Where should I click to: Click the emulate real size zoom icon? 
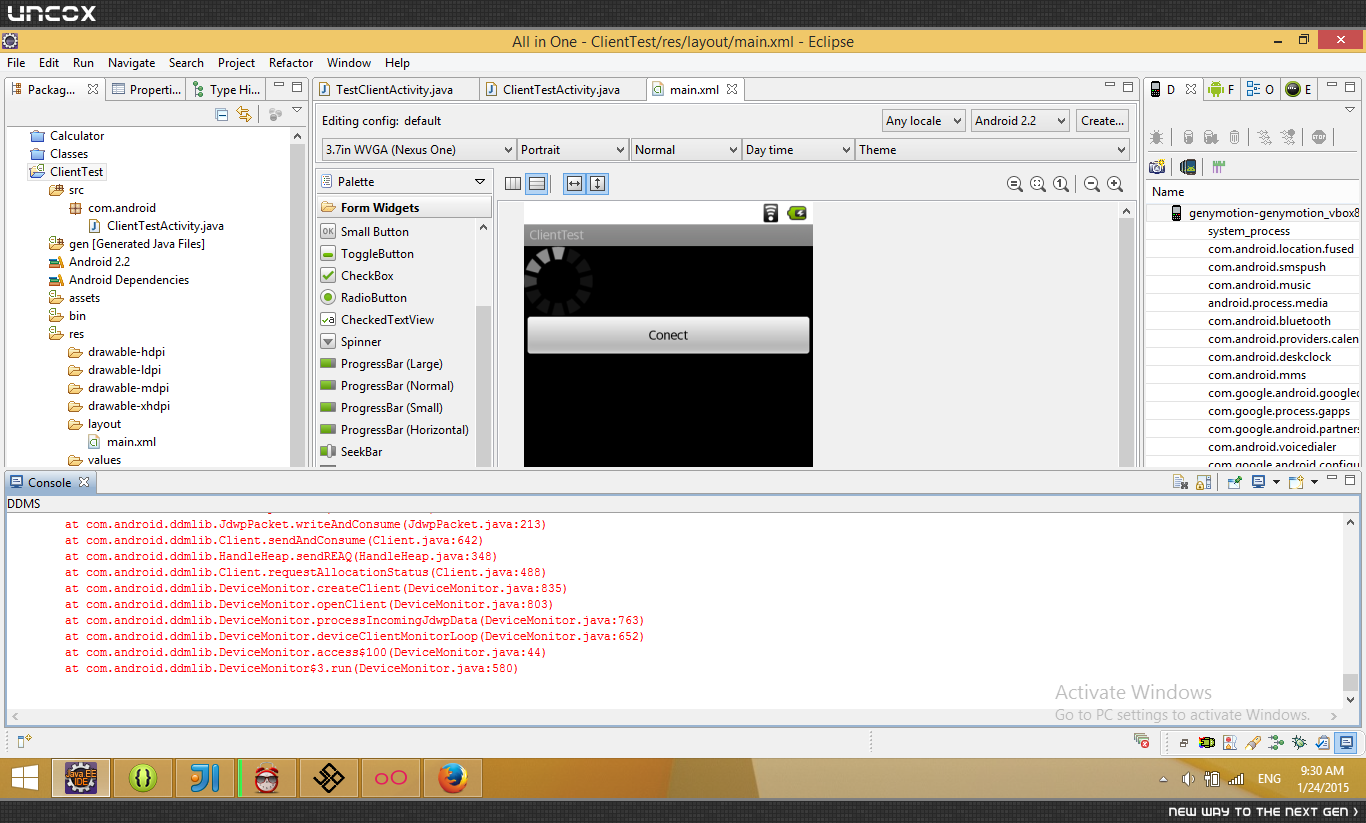click(1014, 184)
